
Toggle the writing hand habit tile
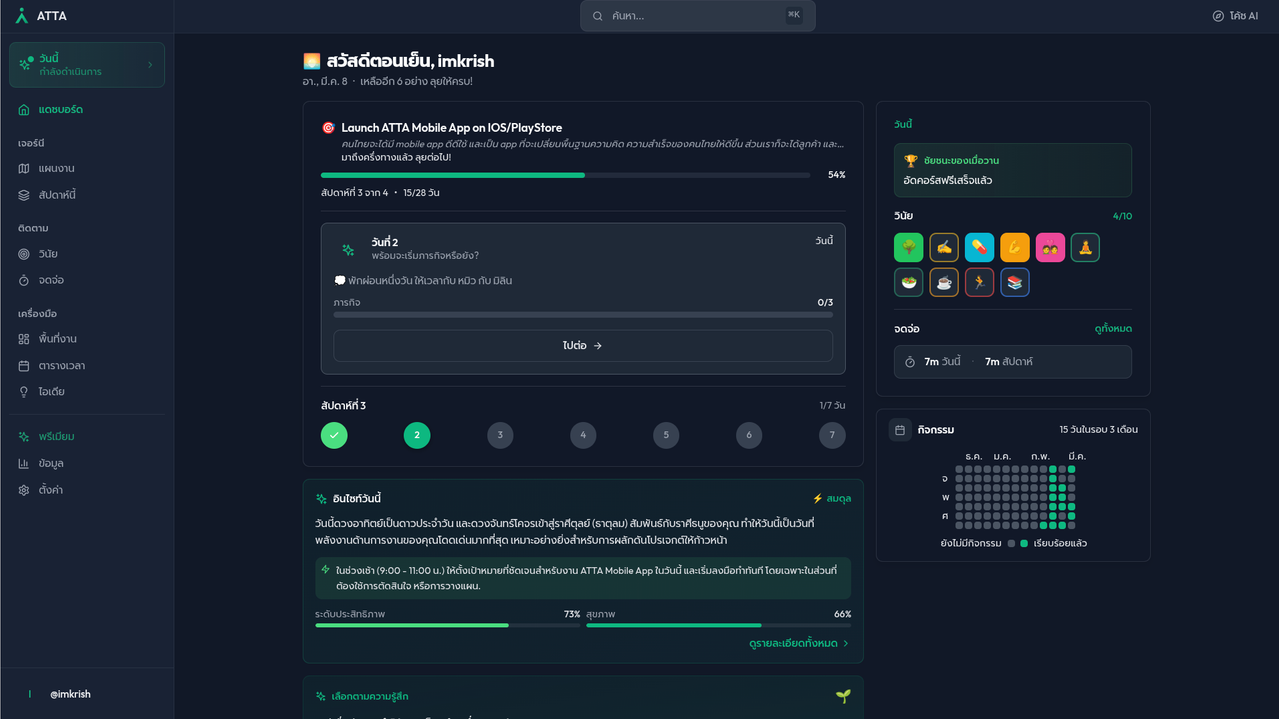click(x=944, y=247)
